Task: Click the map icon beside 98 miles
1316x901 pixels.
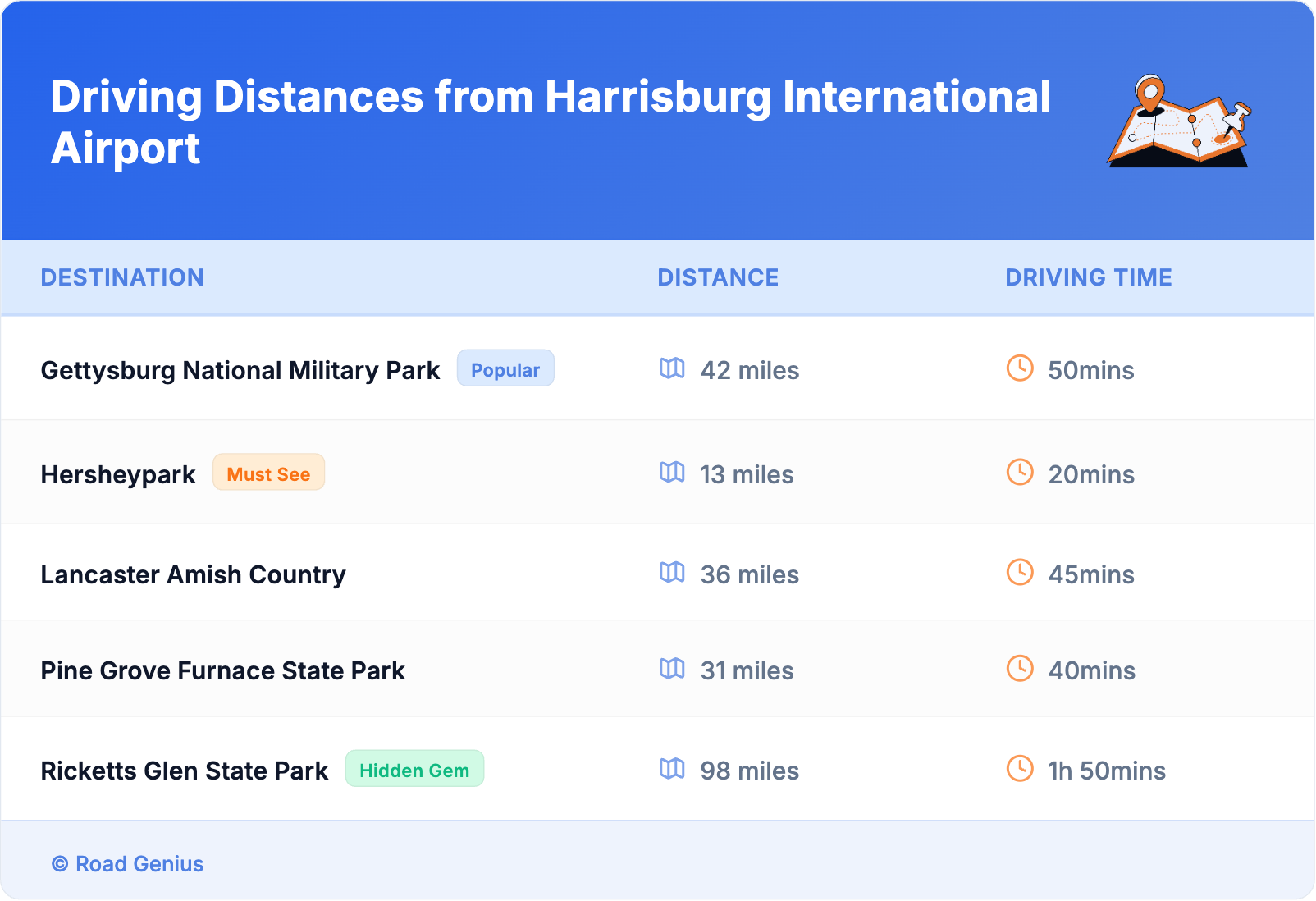Action: point(672,769)
